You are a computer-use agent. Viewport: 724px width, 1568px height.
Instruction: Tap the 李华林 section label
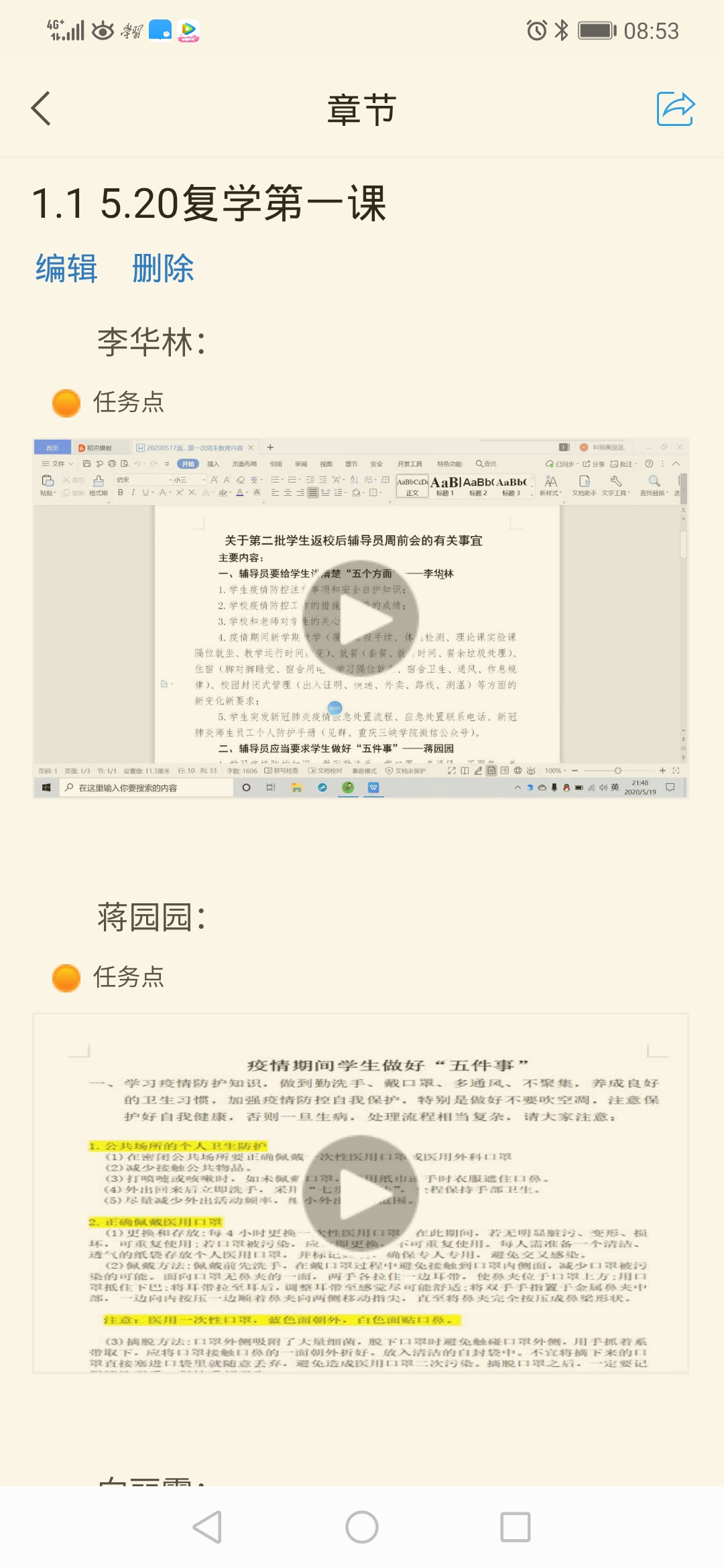point(152,342)
